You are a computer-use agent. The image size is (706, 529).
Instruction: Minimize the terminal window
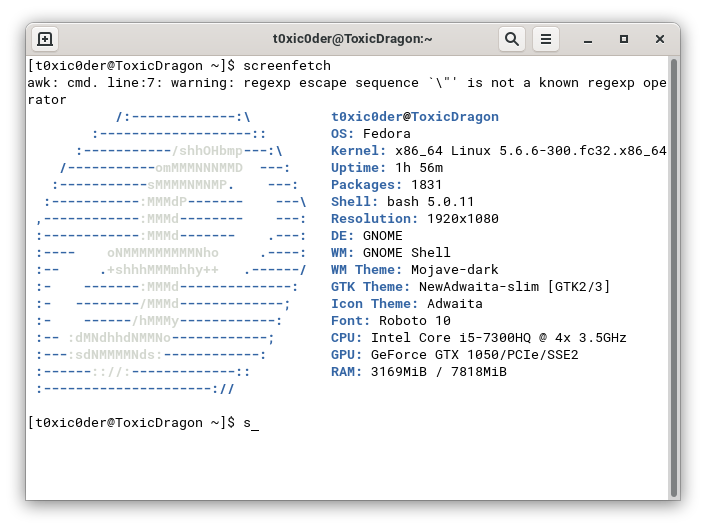pos(589,39)
